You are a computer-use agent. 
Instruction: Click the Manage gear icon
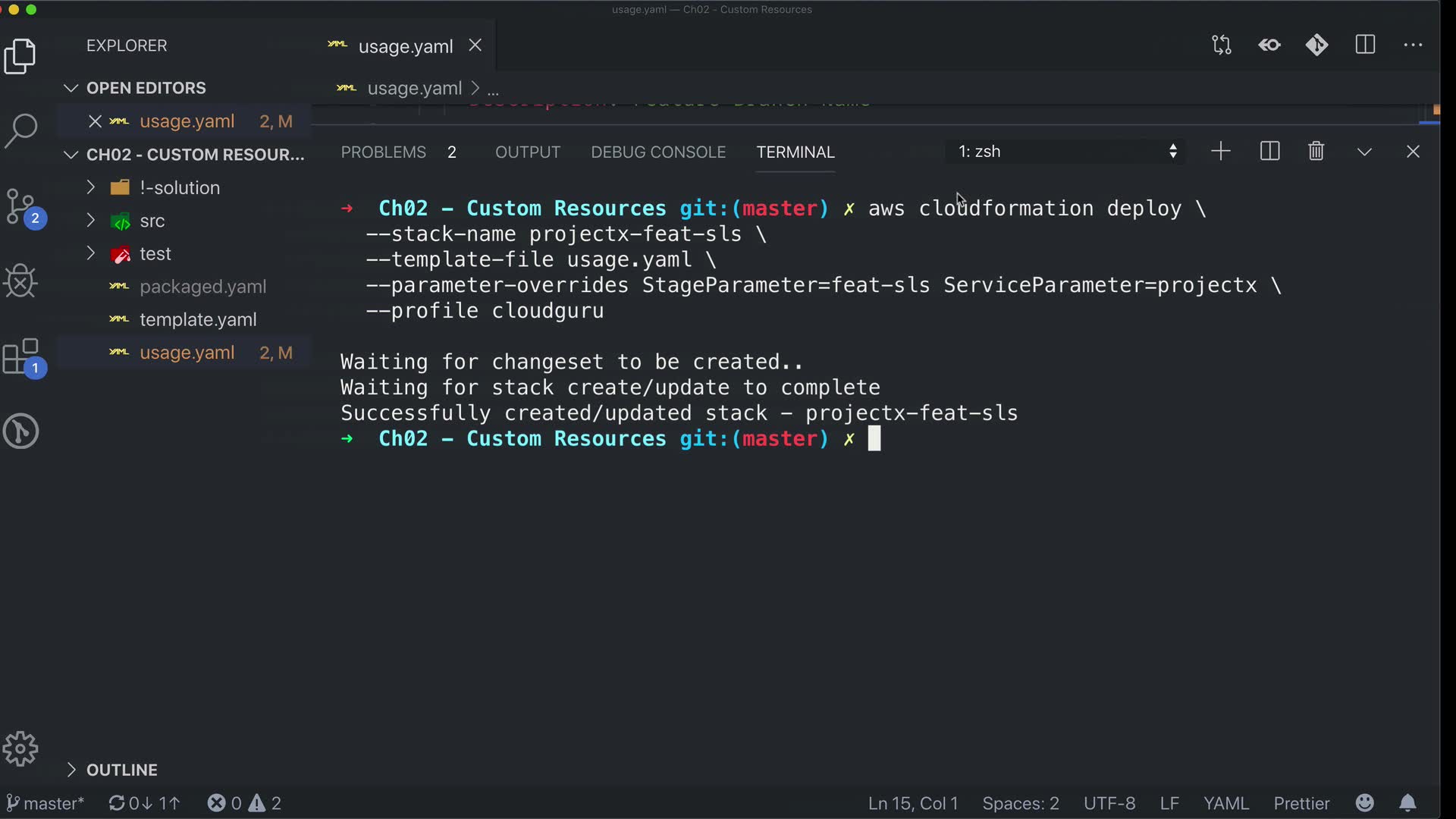point(20,749)
